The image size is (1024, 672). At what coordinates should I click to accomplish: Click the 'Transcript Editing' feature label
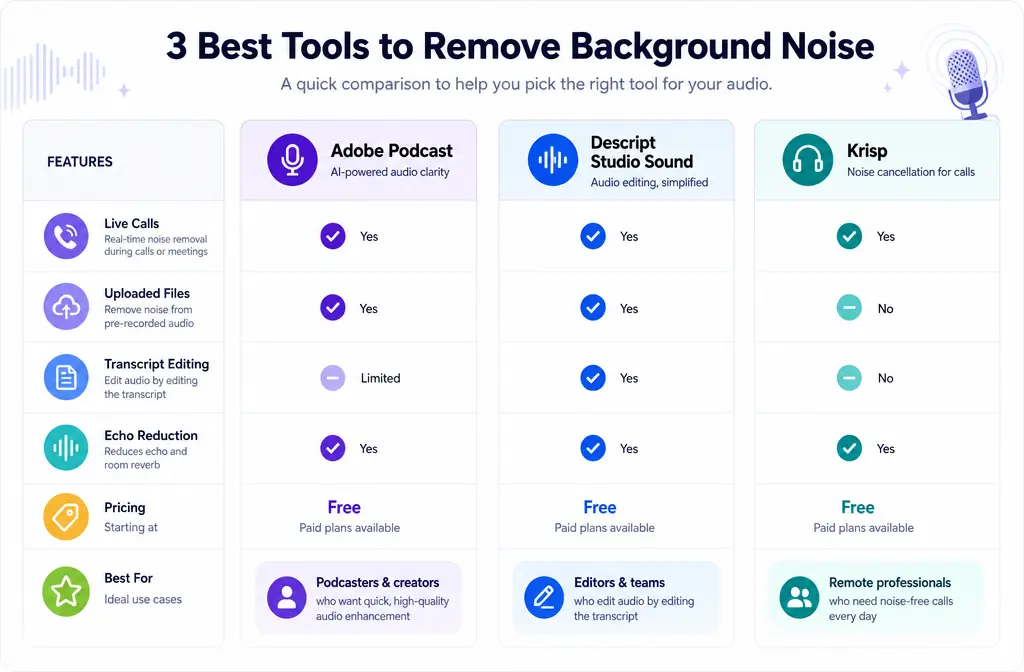click(157, 364)
